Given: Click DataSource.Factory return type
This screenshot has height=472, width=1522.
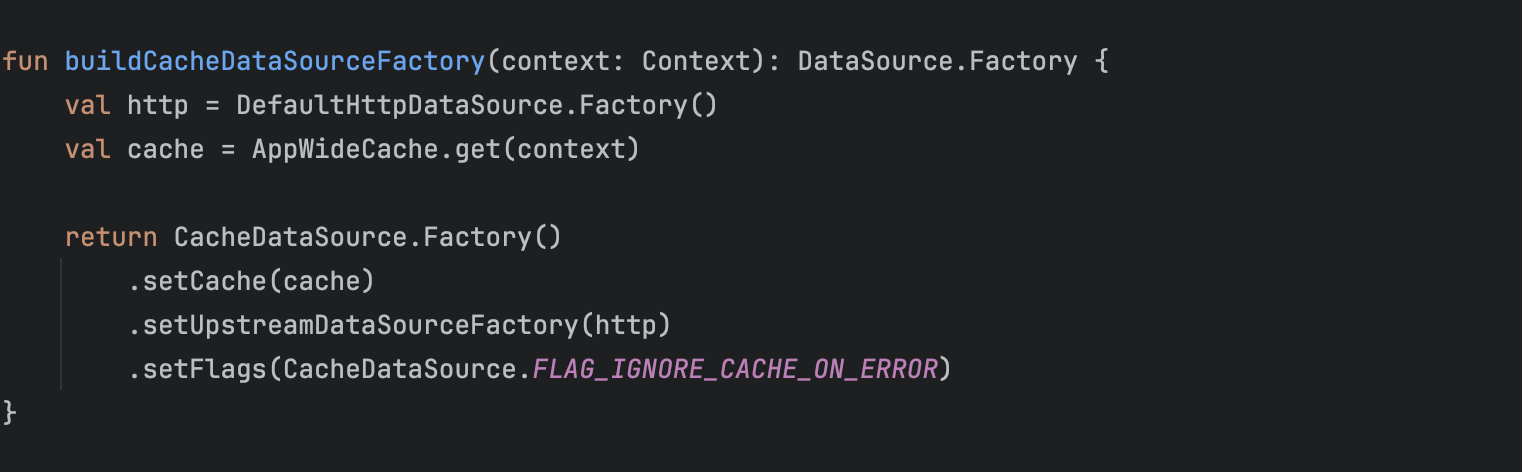Looking at the screenshot, I should tap(938, 61).
